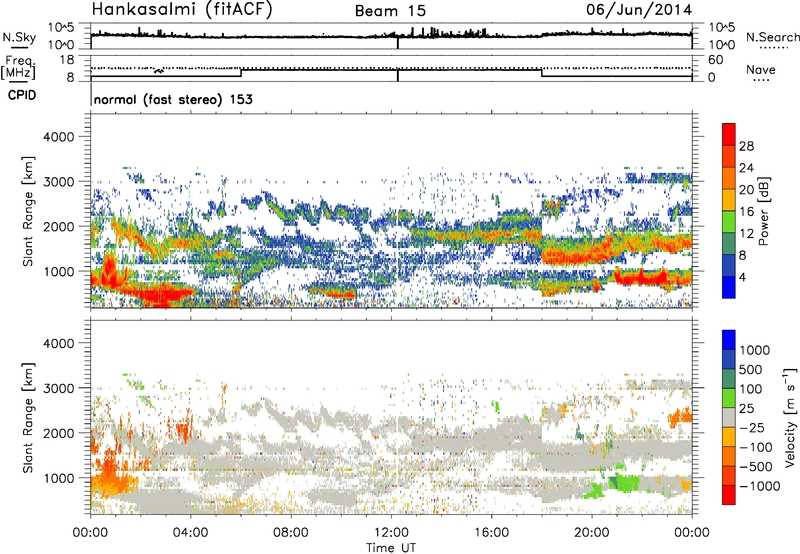Click the Nave legend label
Viewport: 800px width, 554px height.
[x=761, y=69]
